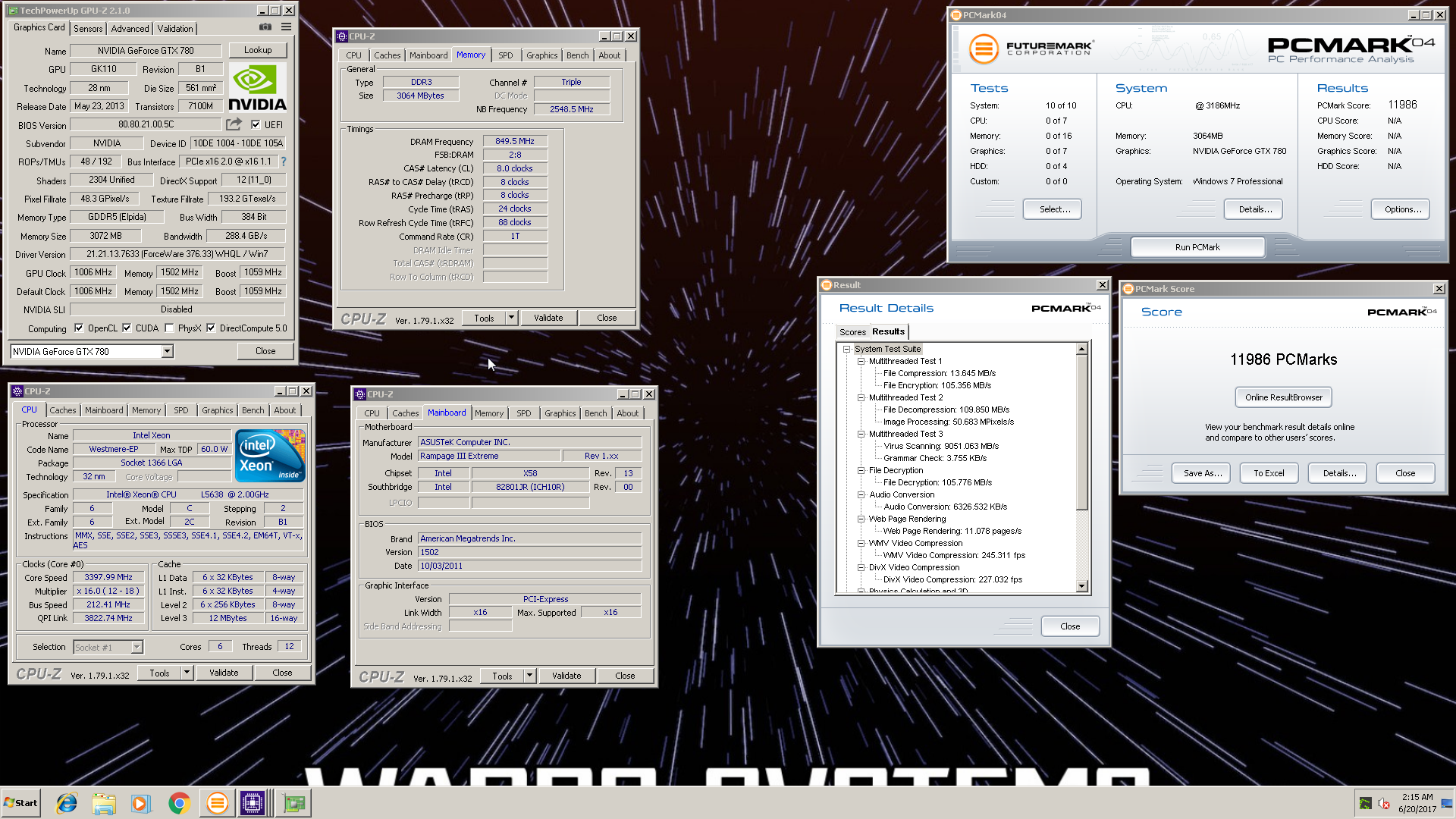1456x819 pixels.
Task: Select Caches tab in CPU-Z CPU window
Action: point(63,410)
